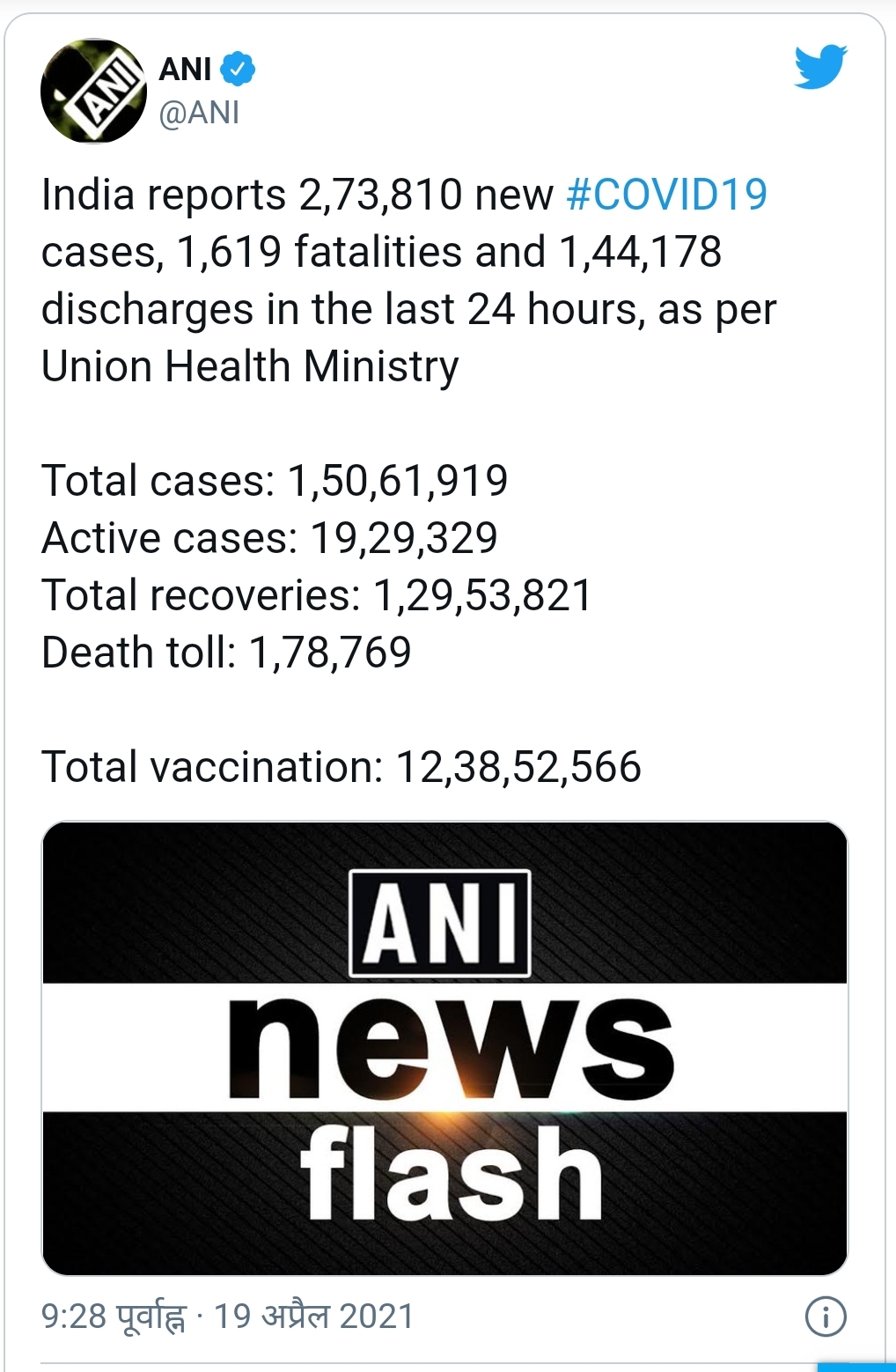Open the #COVID19 hashtag
Screen dimensions: 896x1372
(666, 195)
